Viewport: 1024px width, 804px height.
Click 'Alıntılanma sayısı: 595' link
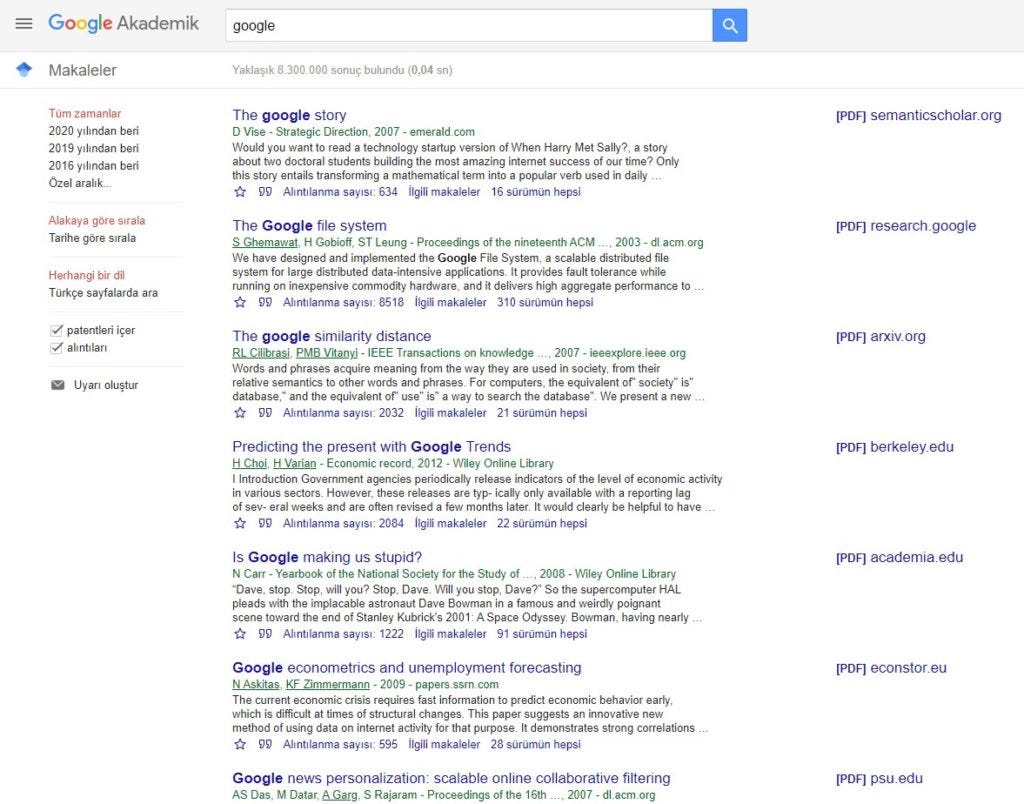pyautogui.click(x=340, y=744)
